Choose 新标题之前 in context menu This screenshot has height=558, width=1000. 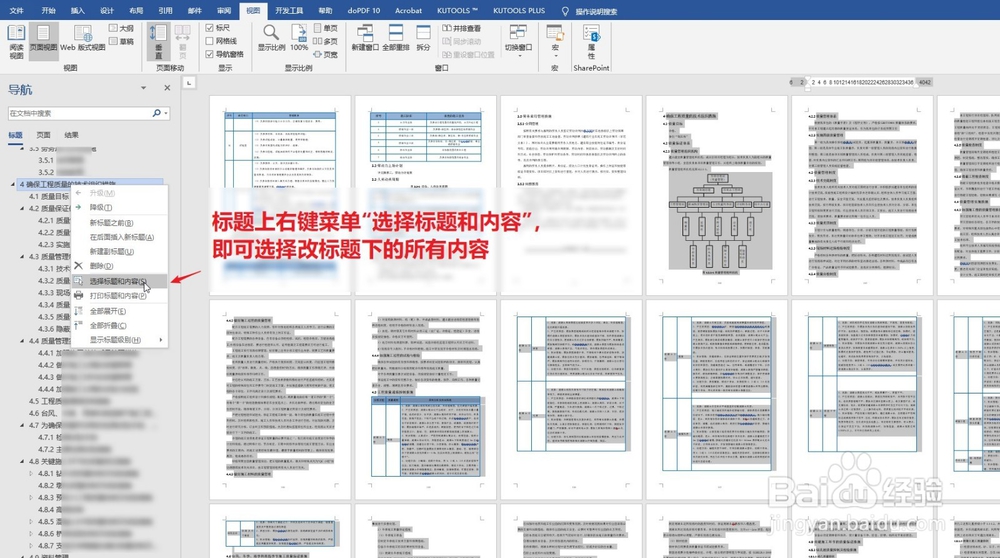coord(120,223)
